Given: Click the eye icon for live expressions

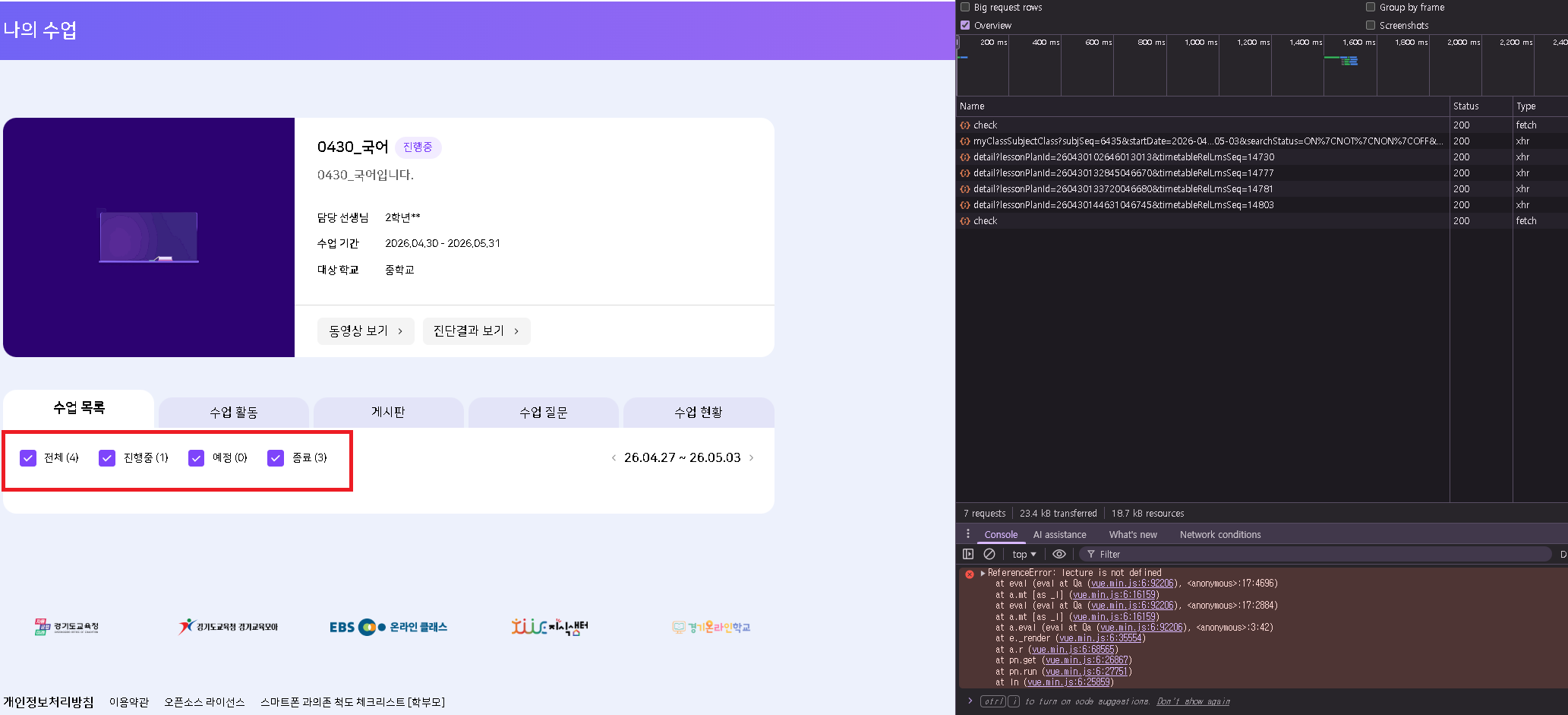Looking at the screenshot, I should tap(1058, 554).
